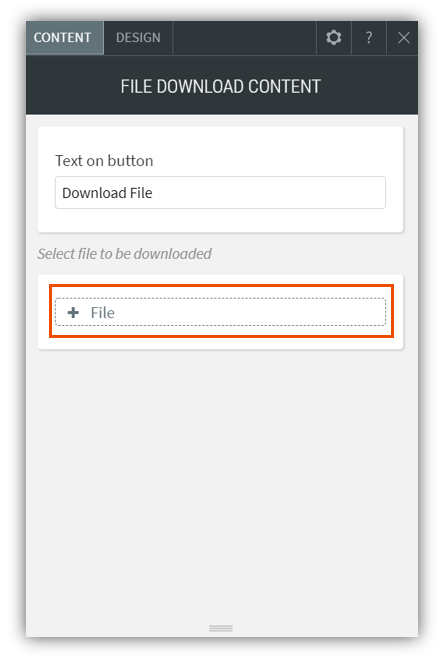Click empty header space beside DESIGN tab

click(244, 38)
